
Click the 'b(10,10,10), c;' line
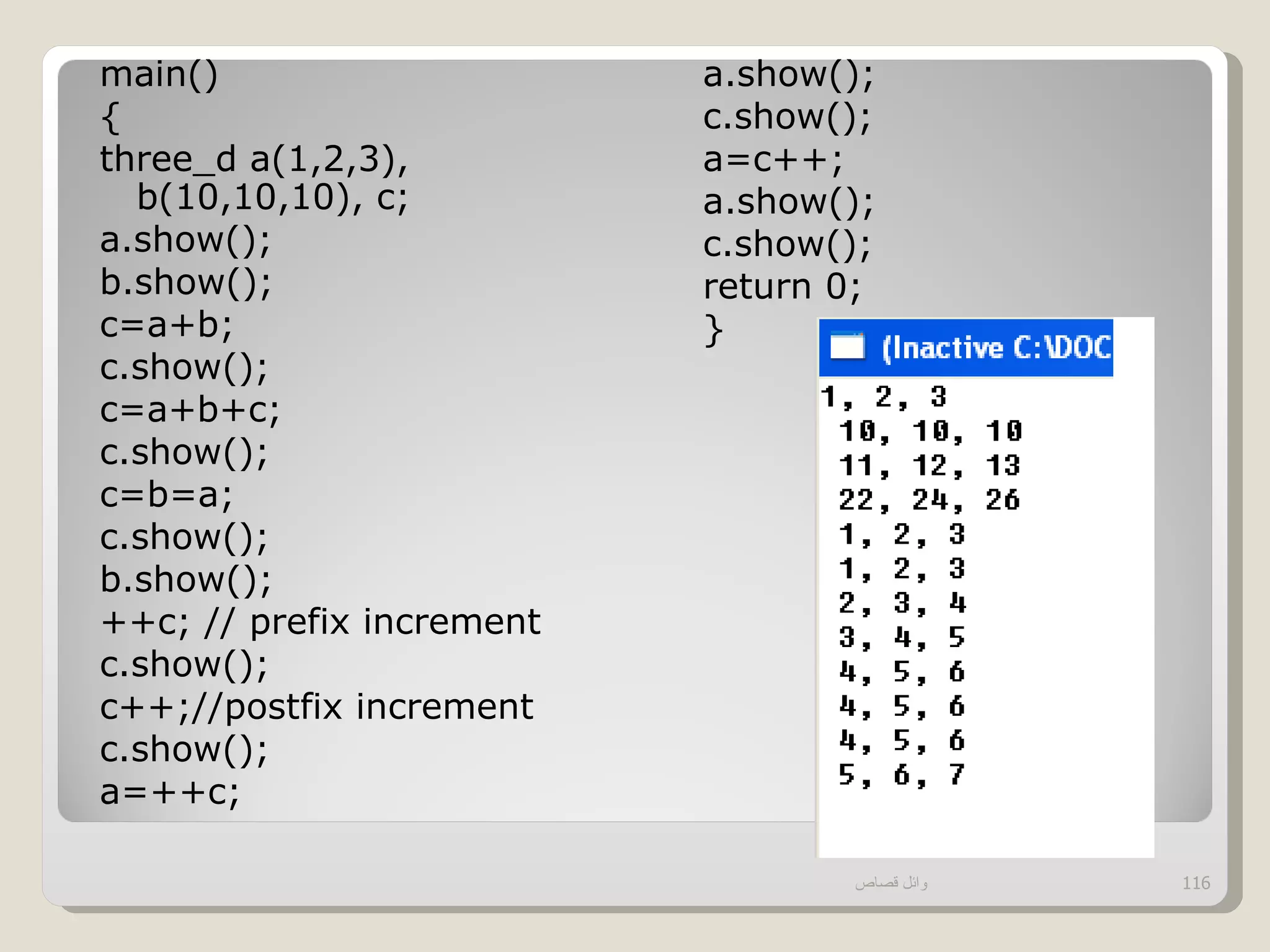(272, 198)
